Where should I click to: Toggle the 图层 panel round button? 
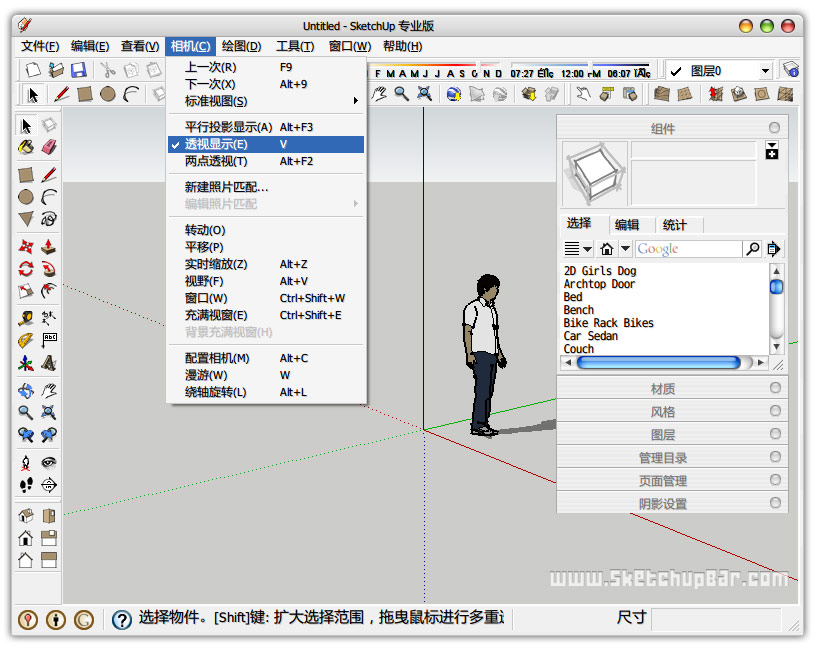point(775,434)
